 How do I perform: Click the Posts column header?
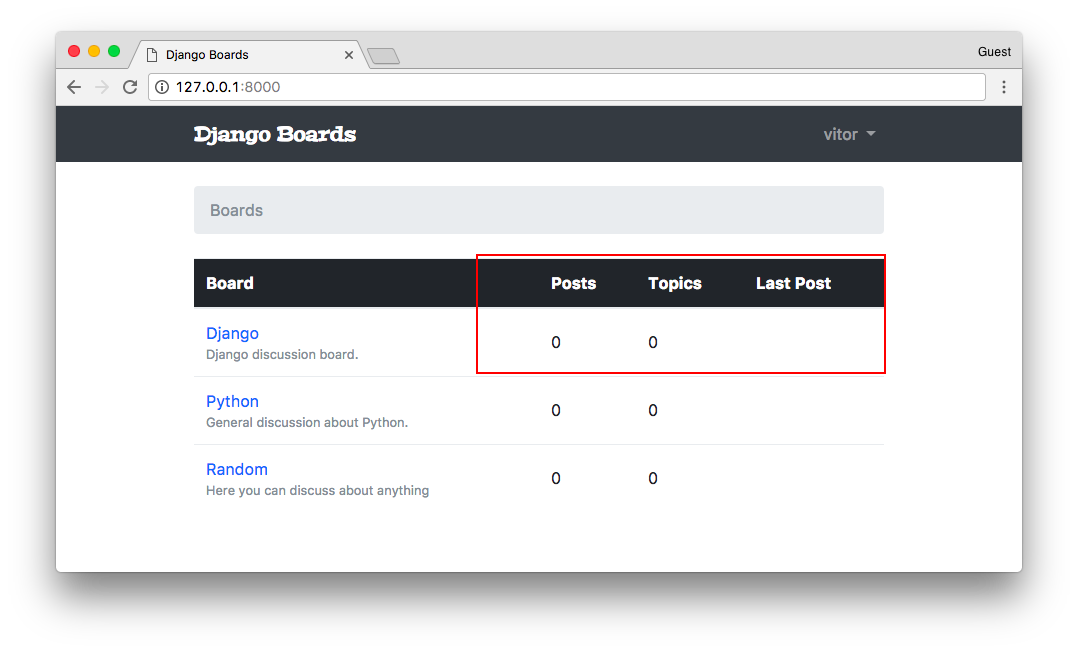573,283
